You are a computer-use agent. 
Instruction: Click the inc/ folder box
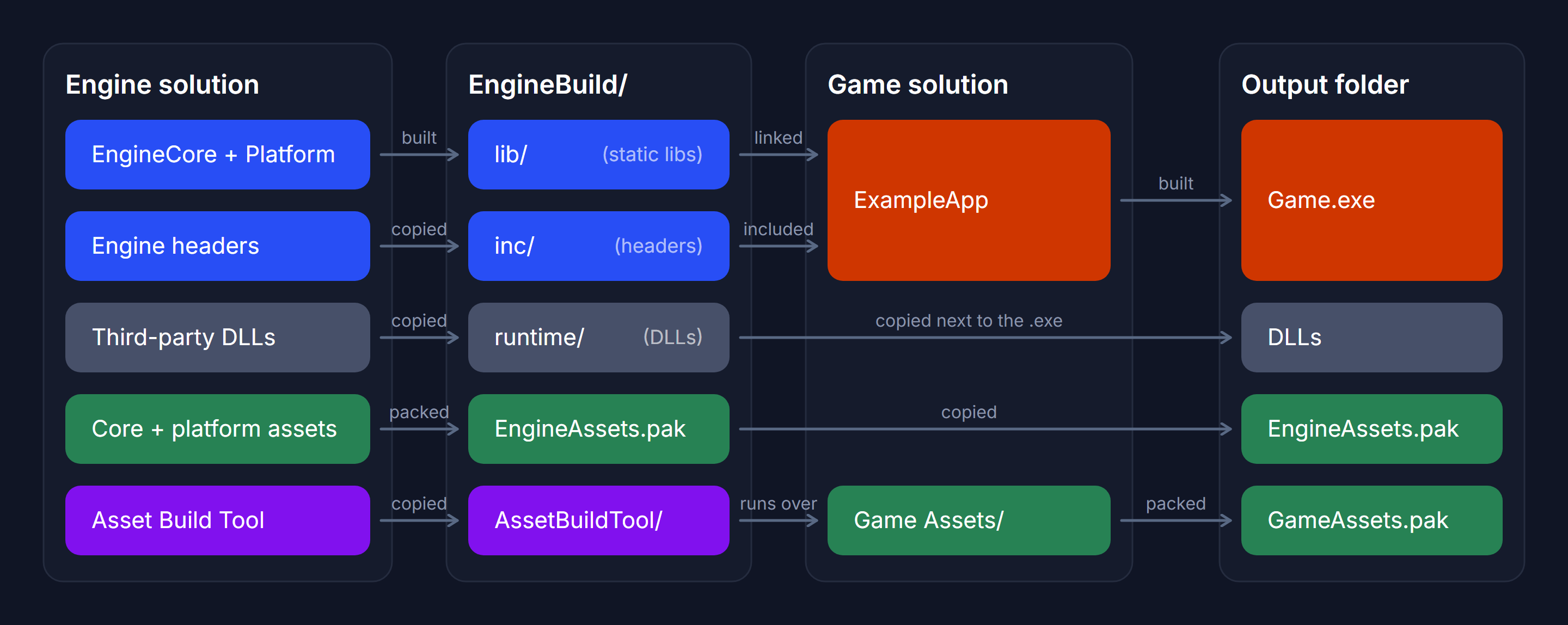pos(598,246)
